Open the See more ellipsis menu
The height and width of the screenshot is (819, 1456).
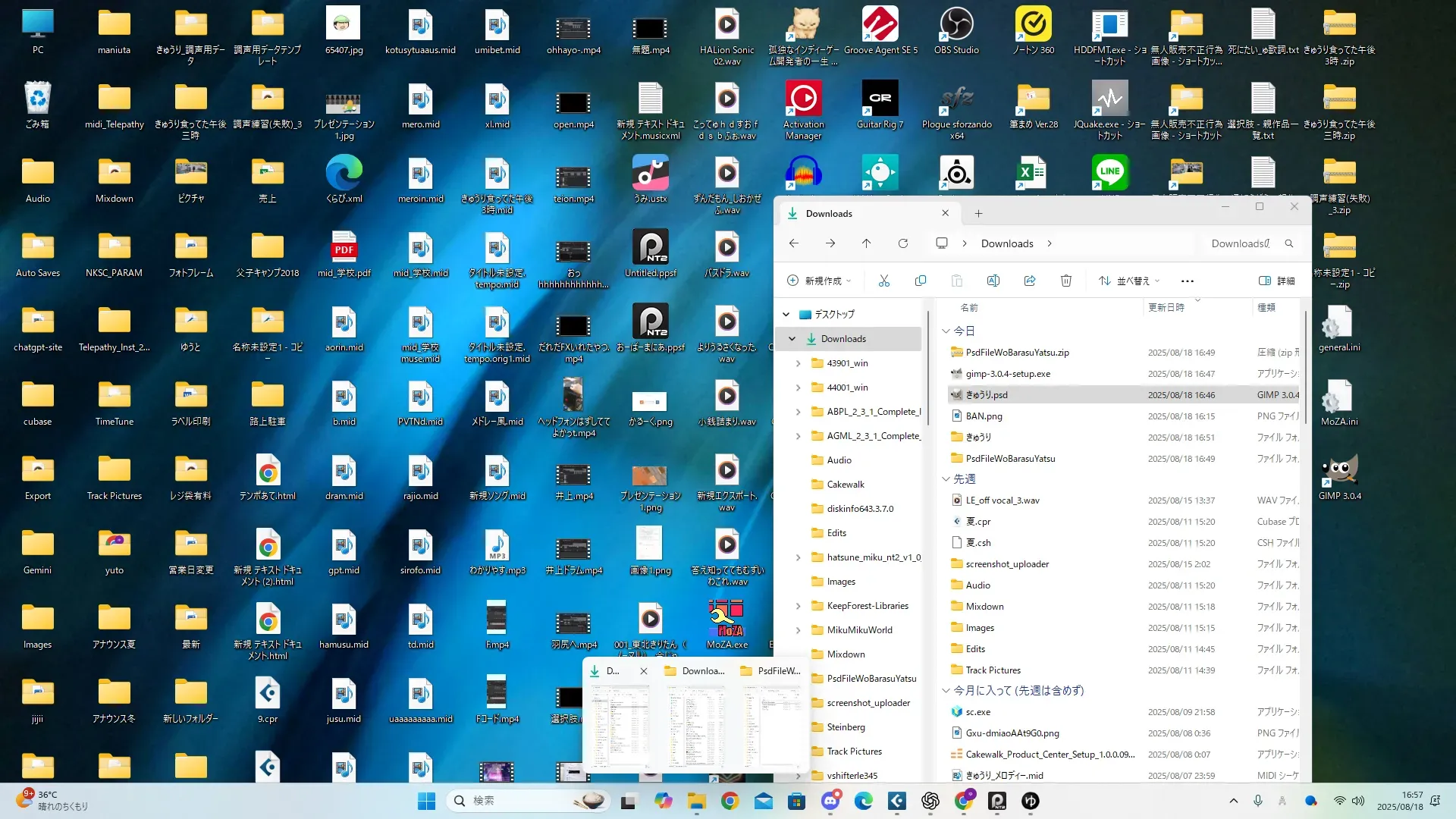point(1188,281)
